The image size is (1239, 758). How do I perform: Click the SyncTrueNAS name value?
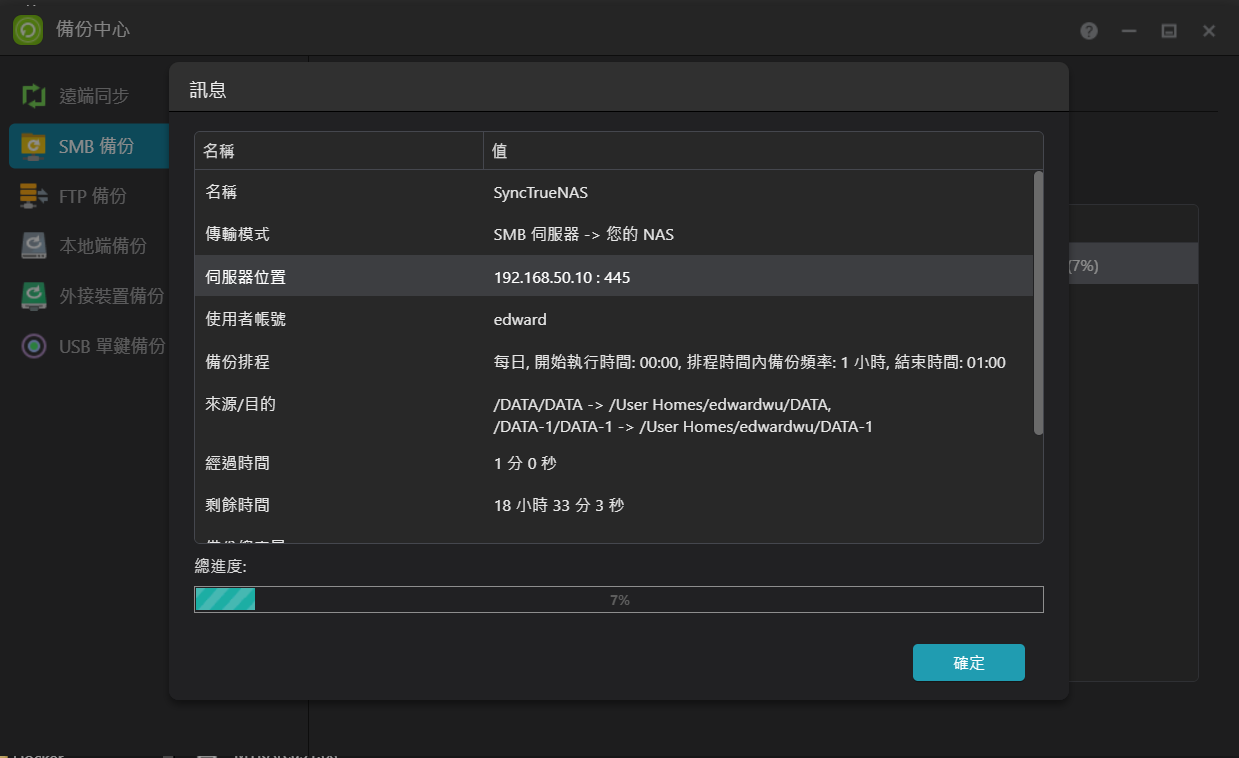[540, 192]
